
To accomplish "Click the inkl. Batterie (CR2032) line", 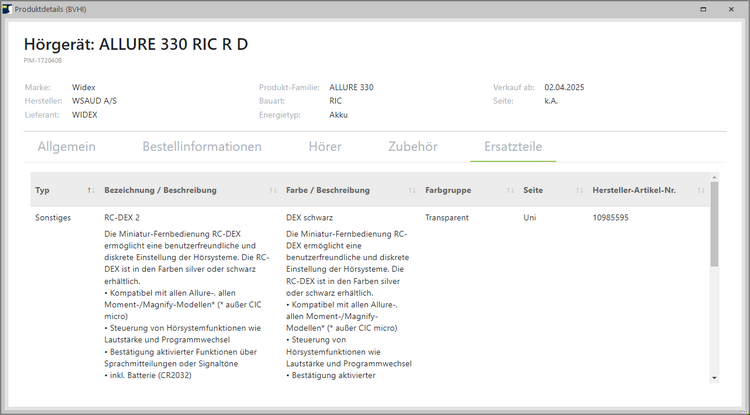I will point(148,375).
